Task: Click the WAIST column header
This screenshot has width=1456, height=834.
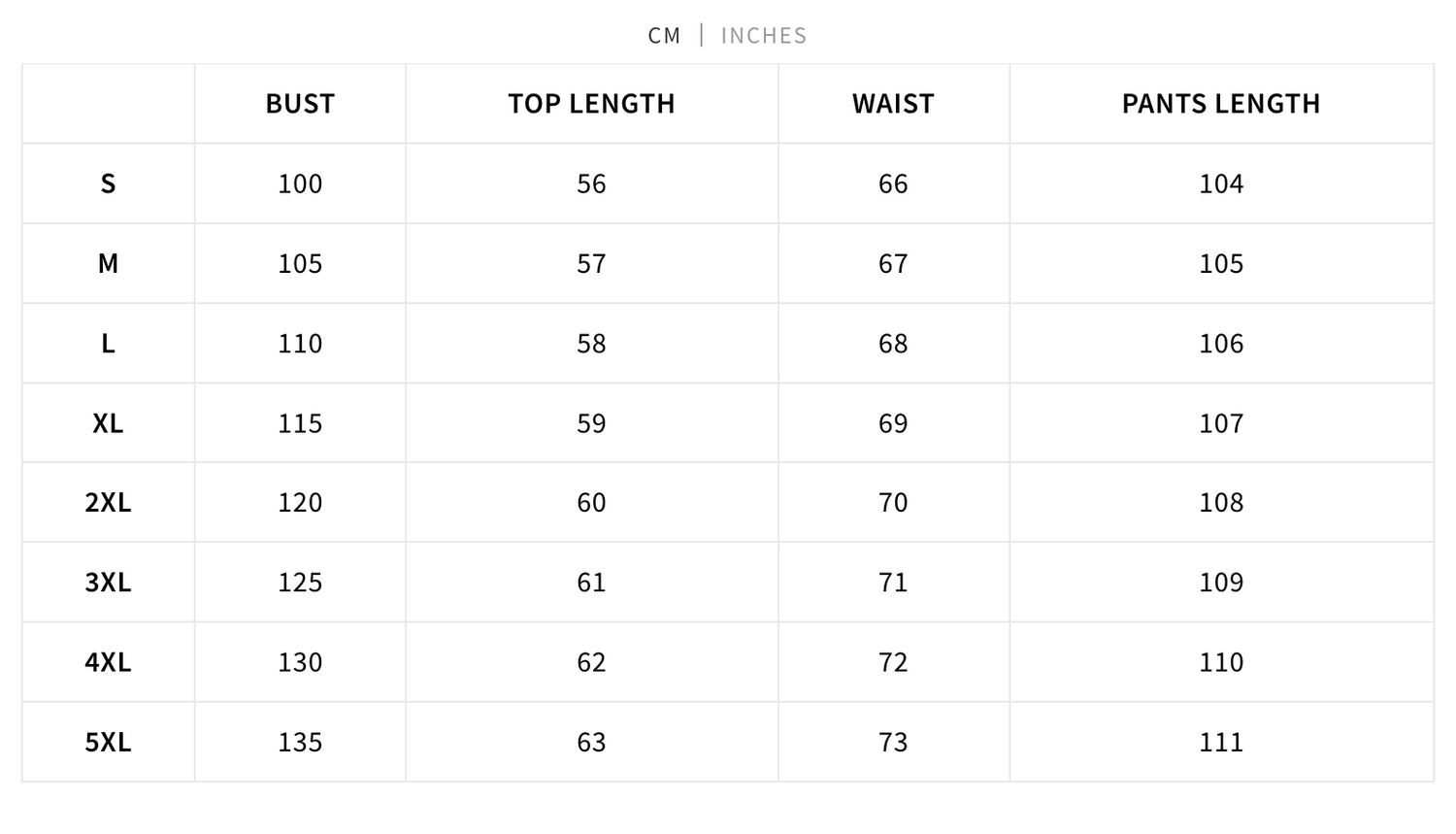Action: click(893, 104)
